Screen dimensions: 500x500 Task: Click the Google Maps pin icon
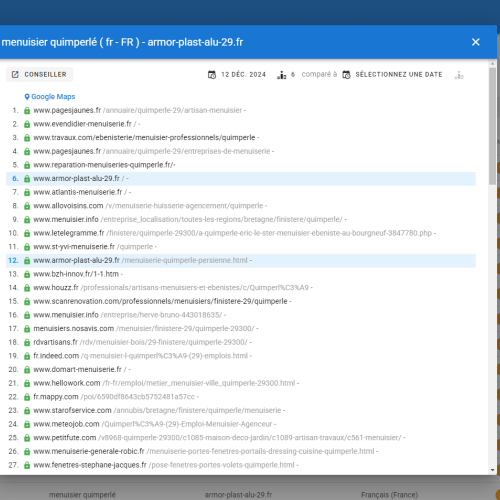(x=27, y=97)
